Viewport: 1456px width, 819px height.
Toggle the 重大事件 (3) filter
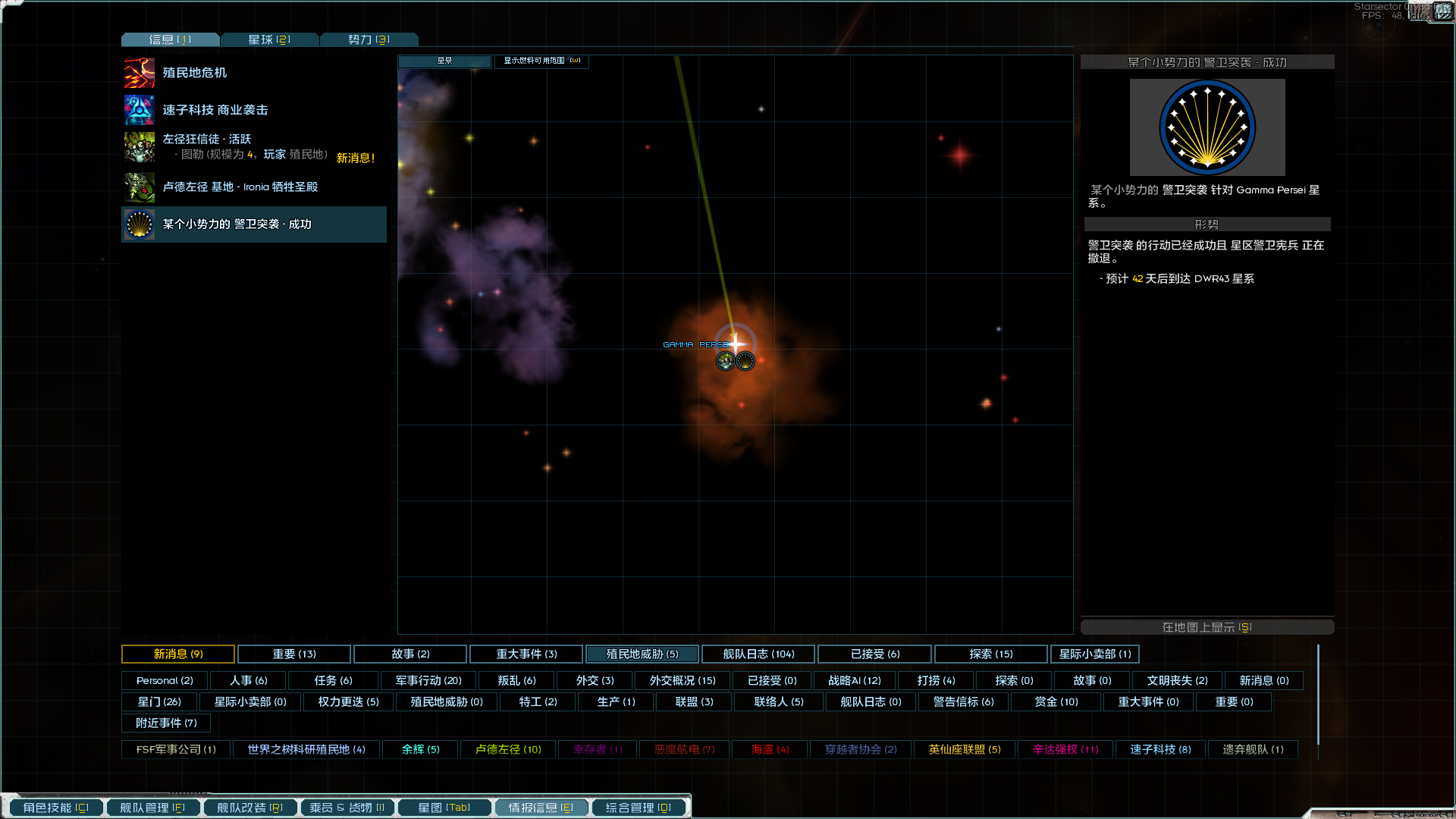[x=526, y=654]
